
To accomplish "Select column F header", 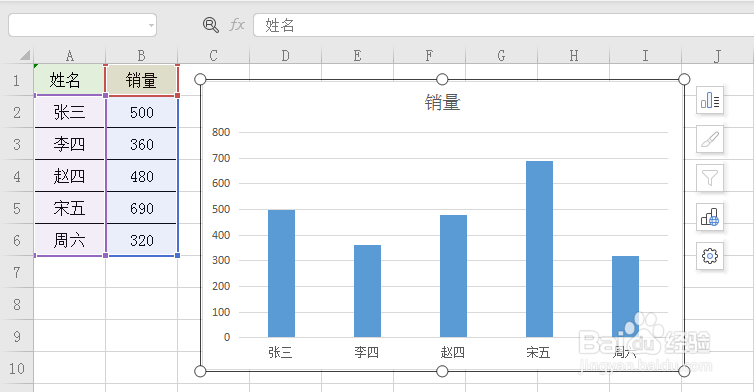I will coord(429,56).
